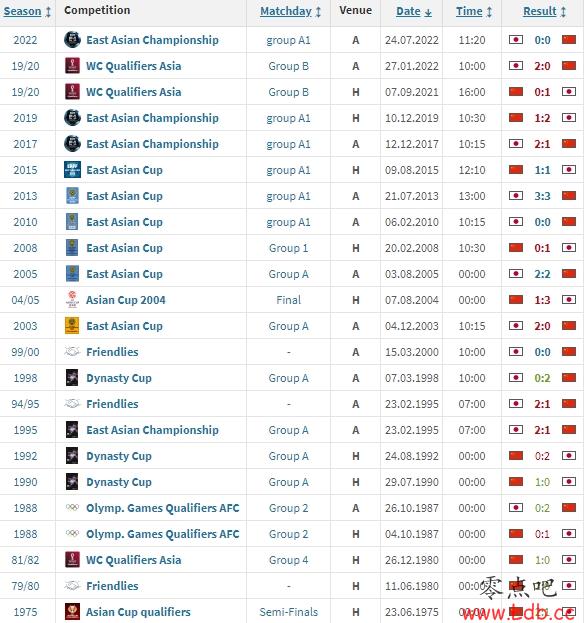Click the East Asian Cup 2015 logo icon

72,170
